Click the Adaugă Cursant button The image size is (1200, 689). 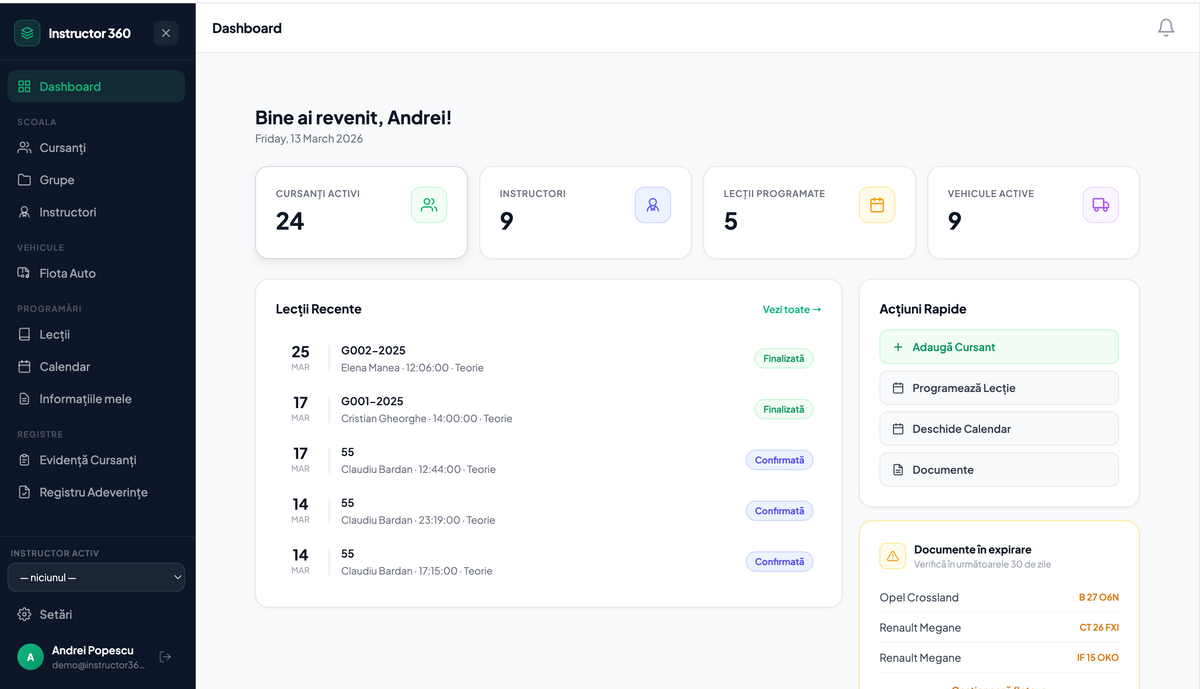pos(998,347)
